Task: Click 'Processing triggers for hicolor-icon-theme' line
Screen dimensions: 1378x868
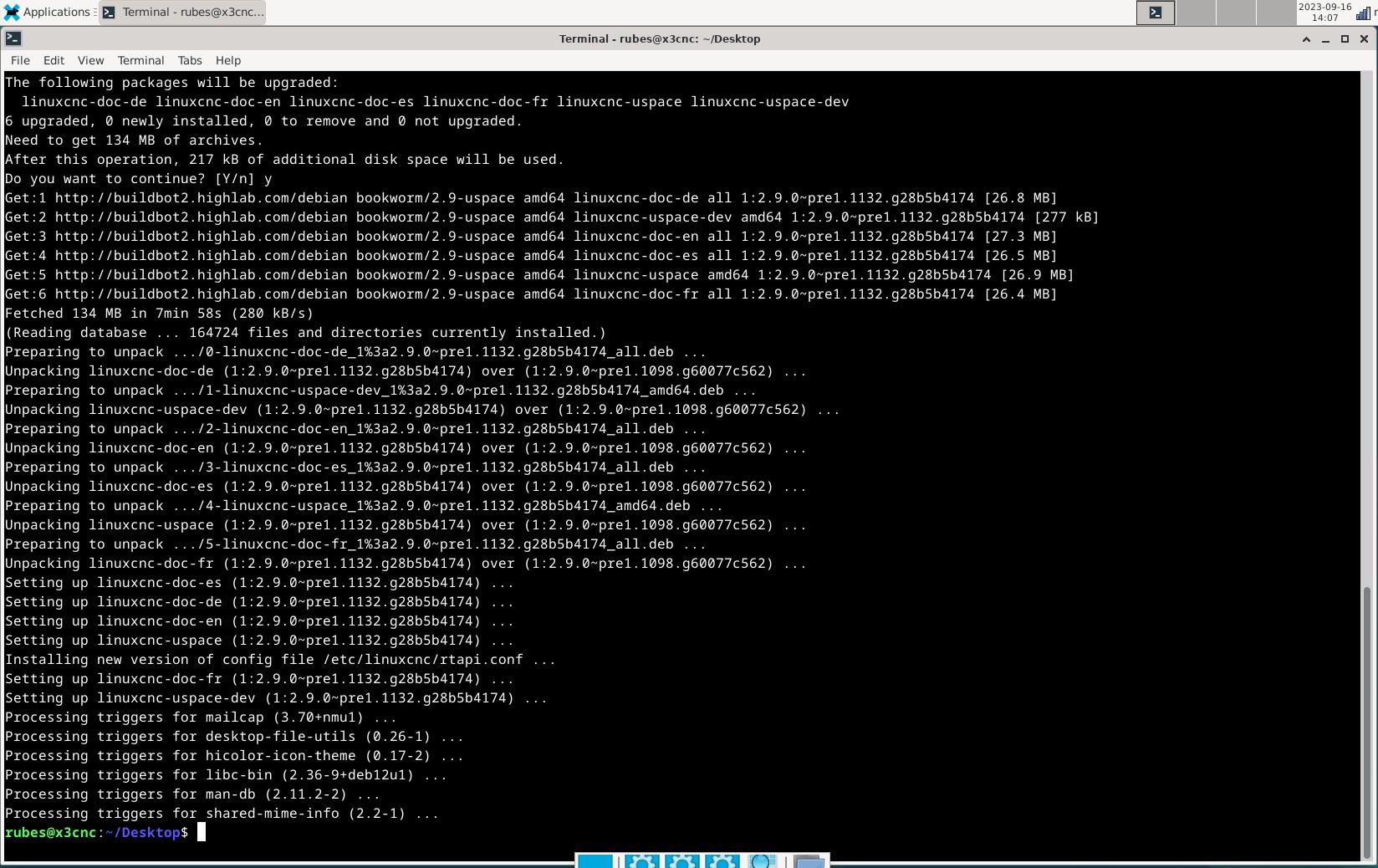Action: 235,755
